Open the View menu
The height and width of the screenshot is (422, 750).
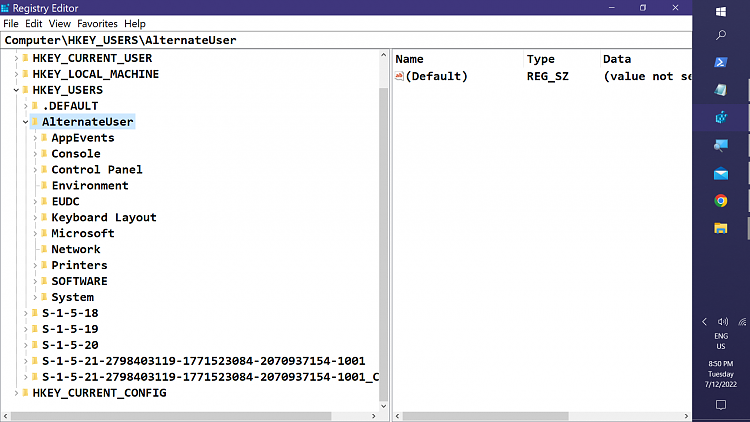[x=59, y=23]
